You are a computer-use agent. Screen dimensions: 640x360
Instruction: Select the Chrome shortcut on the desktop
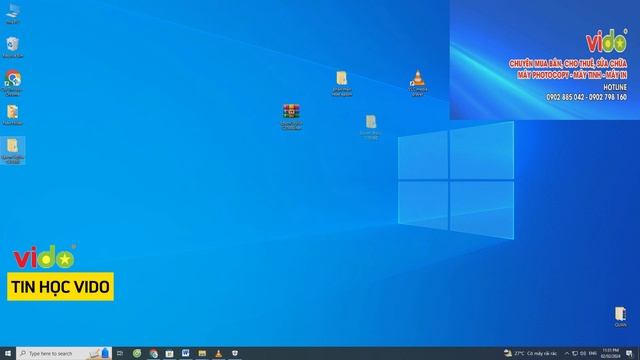[x=13, y=82]
